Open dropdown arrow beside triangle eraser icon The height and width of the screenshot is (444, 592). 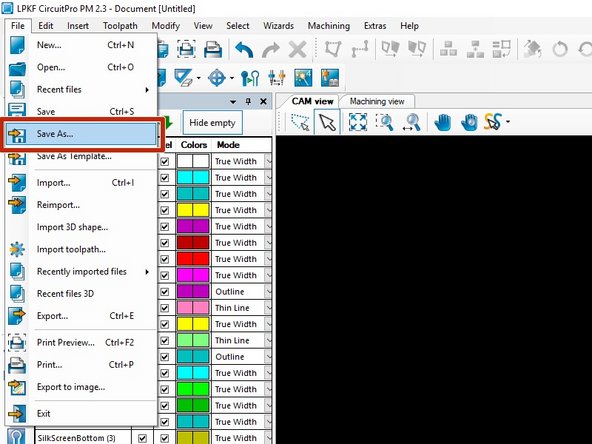click(199, 79)
